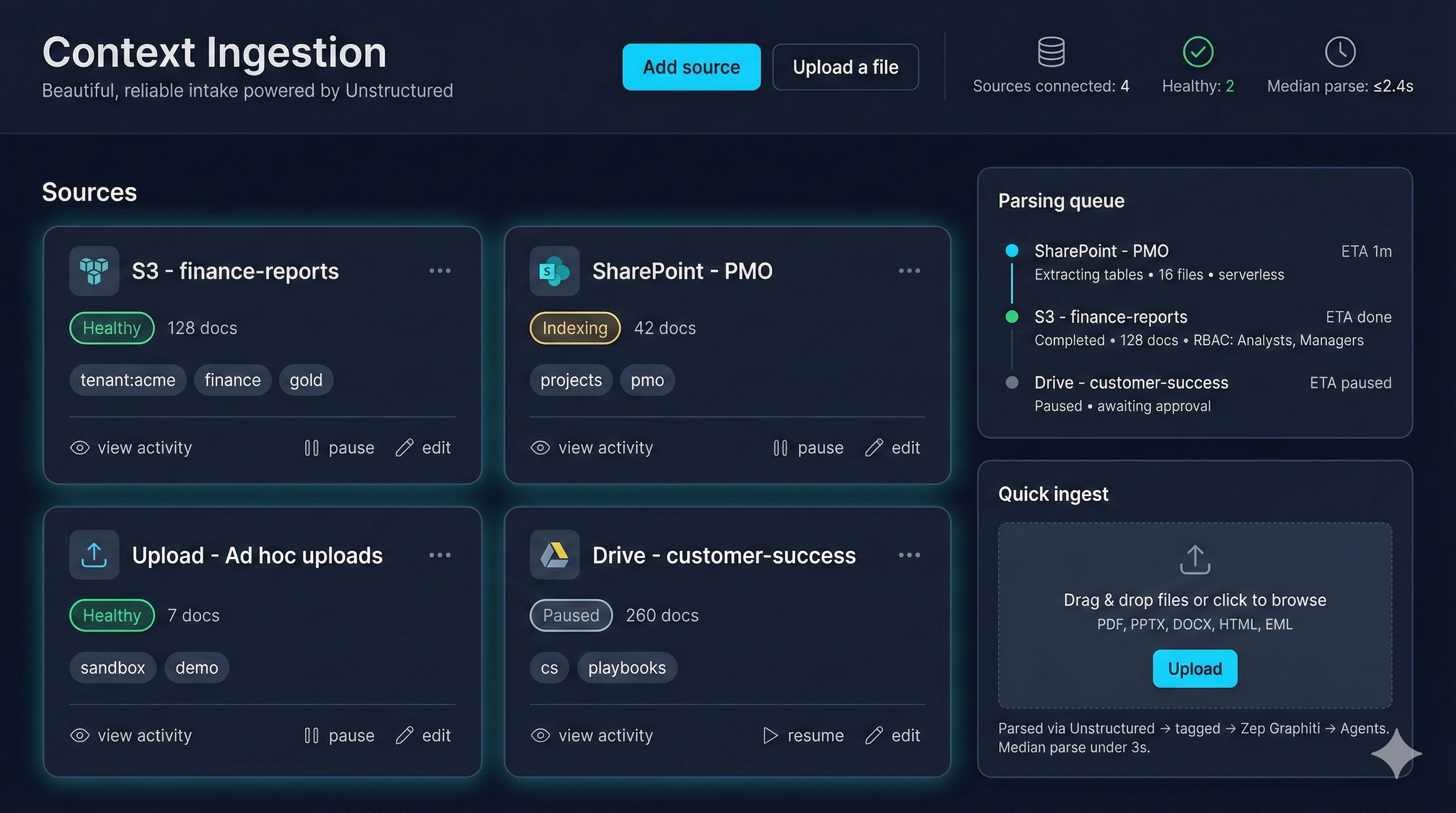1456x813 pixels.
Task: Click the Google Drive icon on customer-success card
Action: point(554,555)
